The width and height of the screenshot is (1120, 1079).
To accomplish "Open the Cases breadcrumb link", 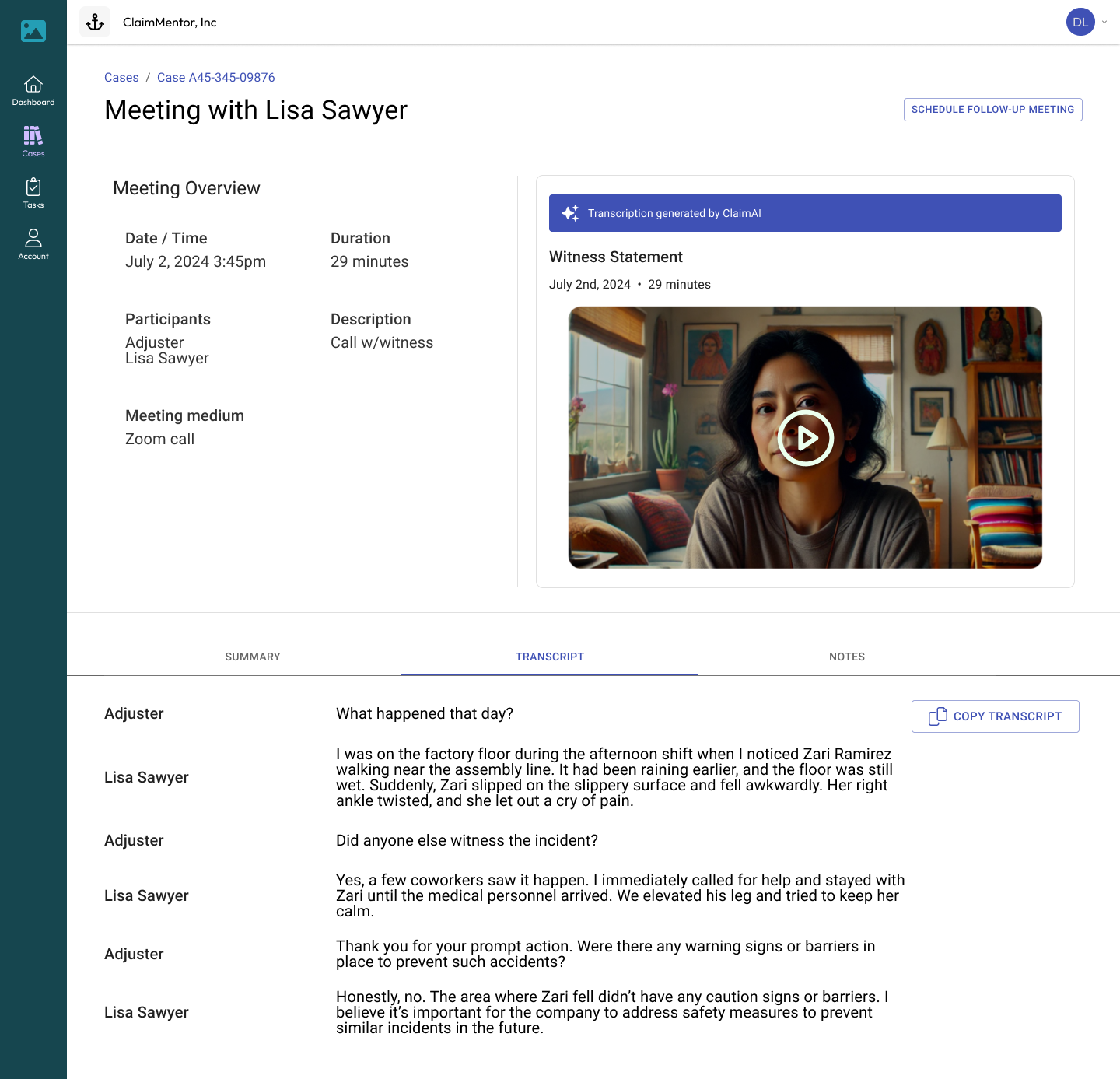I will point(121,77).
